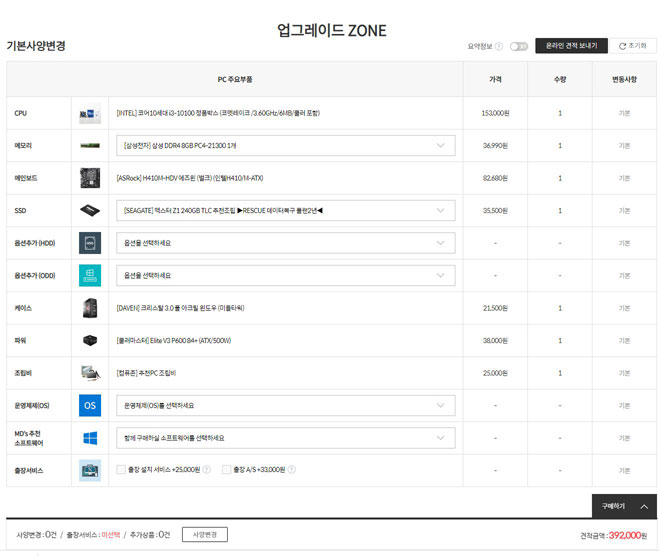Click the 운영체제(OS) row label
The width and height of the screenshot is (660, 556).
click(x=32, y=405)
